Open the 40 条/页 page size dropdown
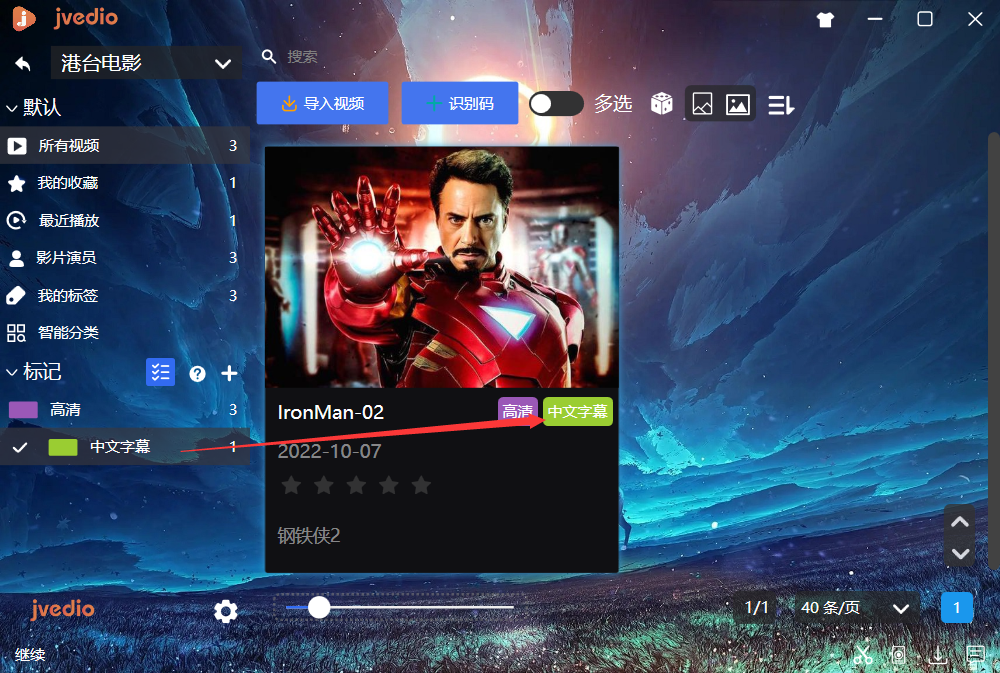 click(856, 607)
